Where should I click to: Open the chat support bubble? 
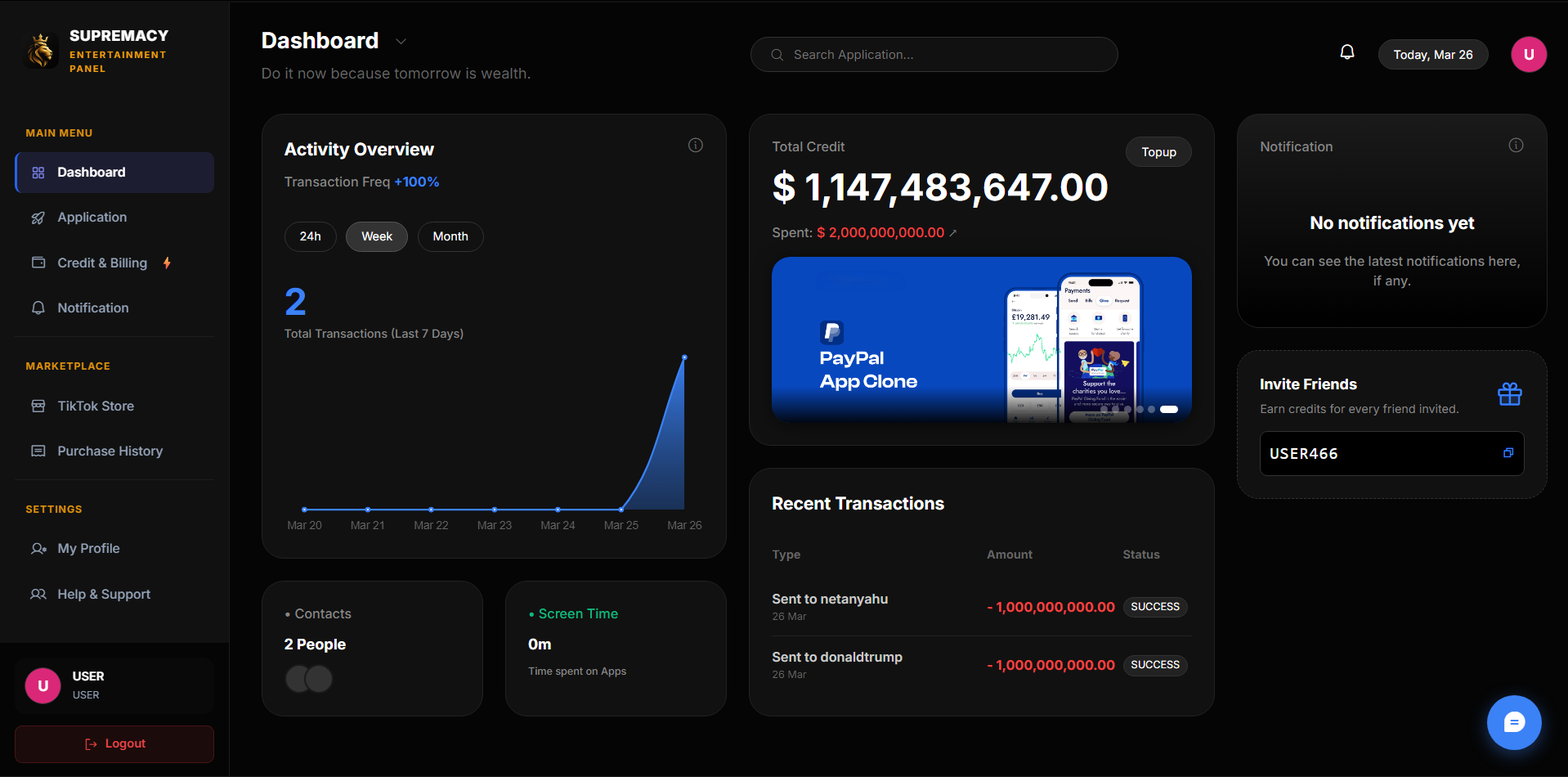[1514, 723]
